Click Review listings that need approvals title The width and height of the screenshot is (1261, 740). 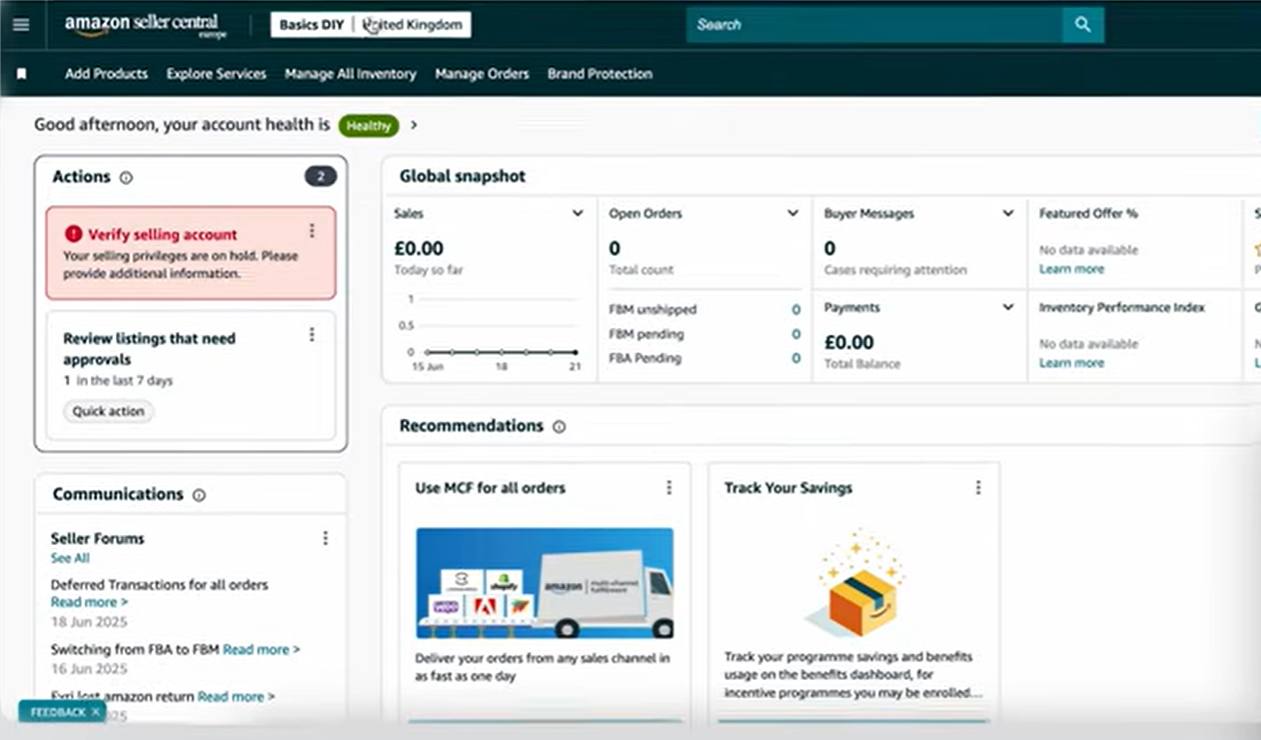click(150, 349)
